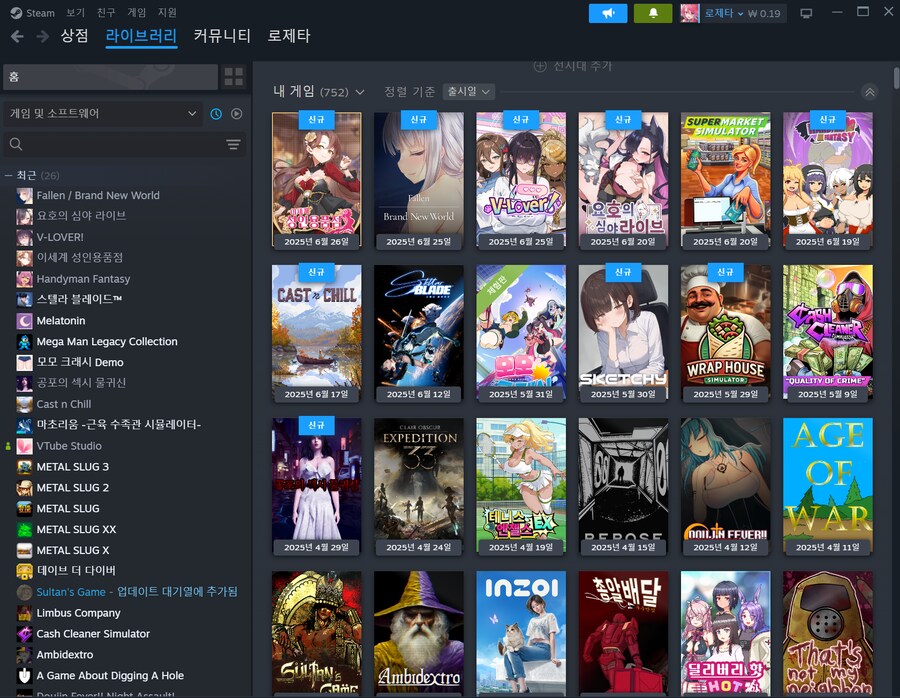This screenshot has width=900, height=698.
Task: Click the Ambidextro sidebar icon
Action: [24, 654]
